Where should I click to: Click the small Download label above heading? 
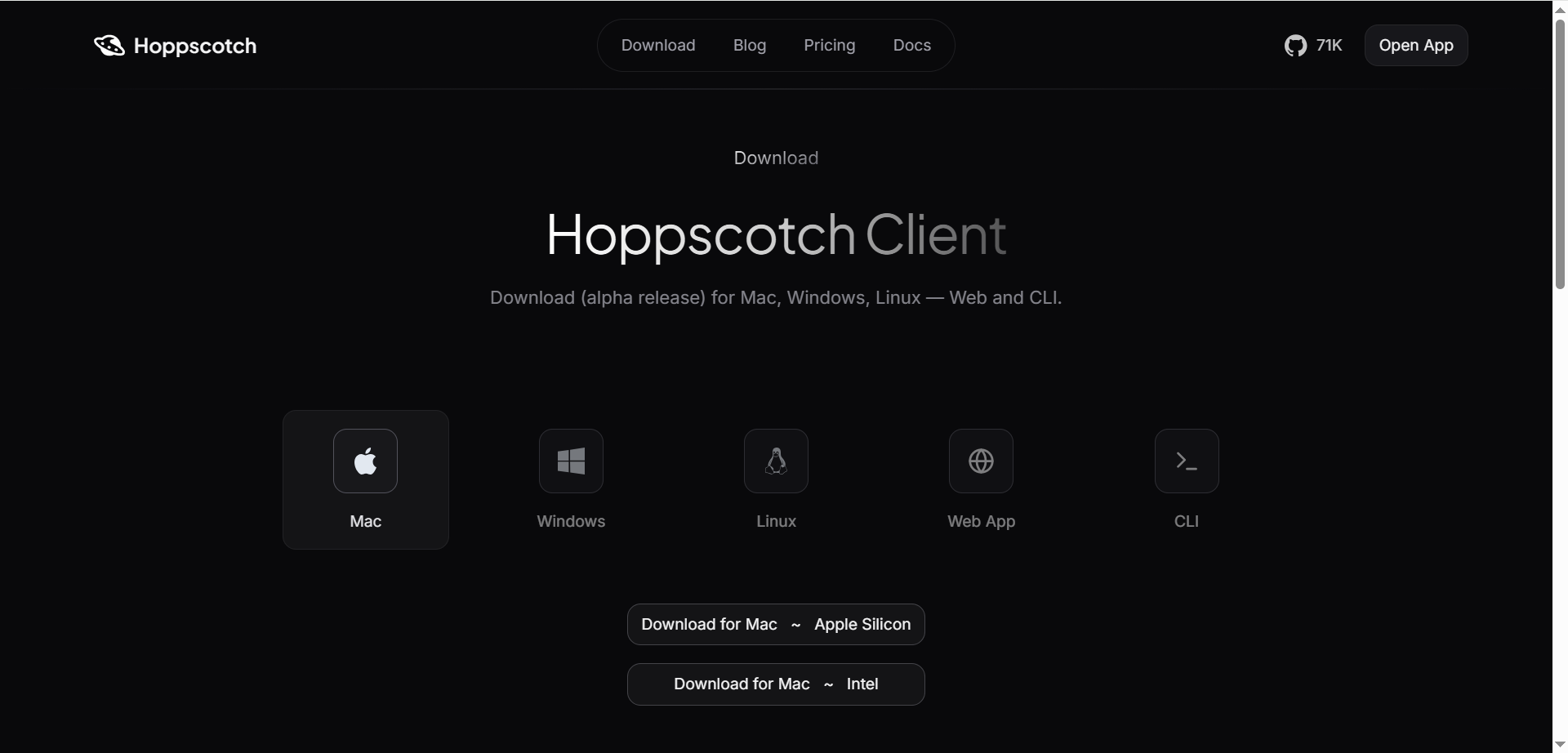click(x=776, y=158)
